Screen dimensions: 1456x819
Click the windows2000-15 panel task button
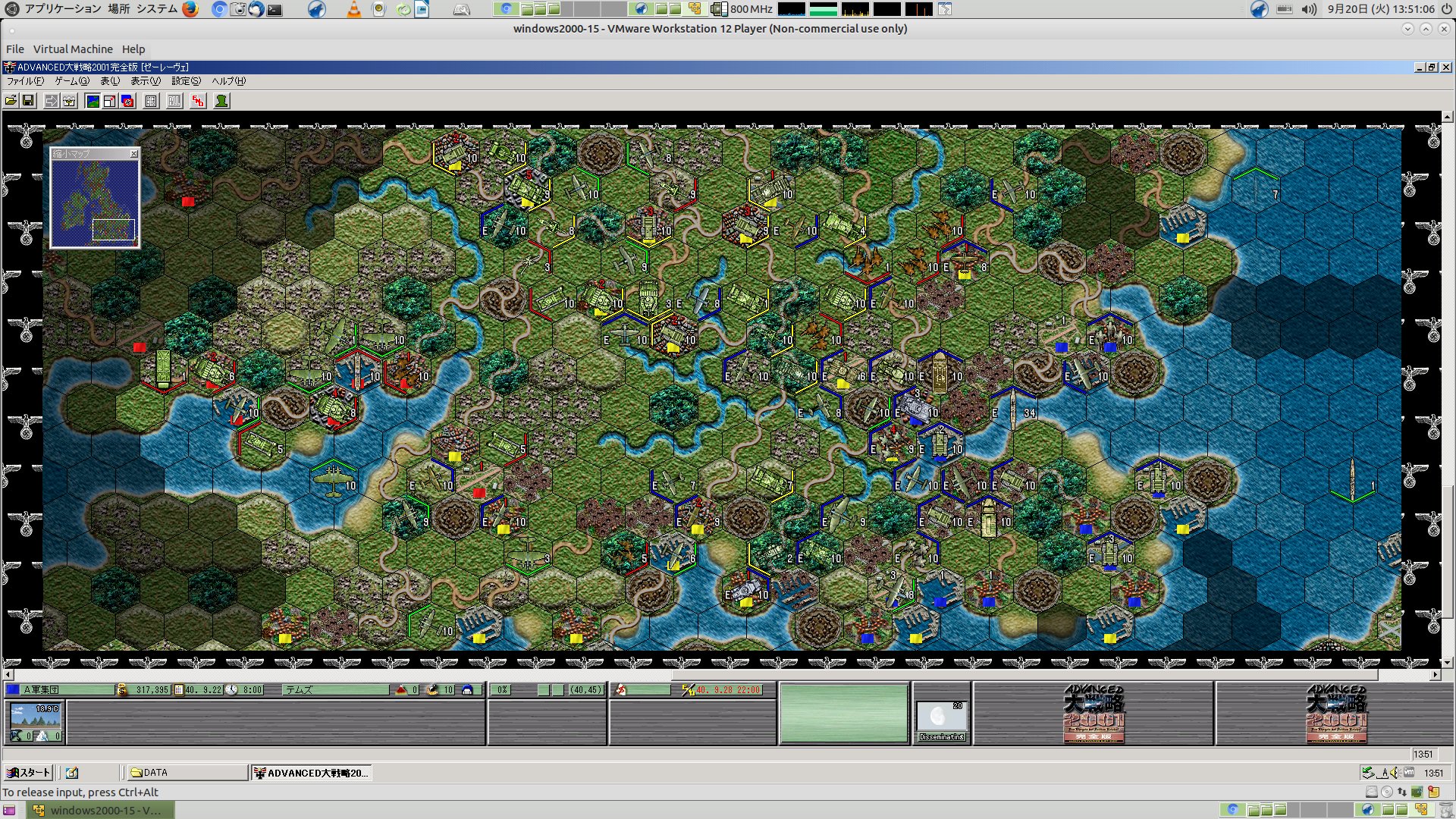[101, 810]
